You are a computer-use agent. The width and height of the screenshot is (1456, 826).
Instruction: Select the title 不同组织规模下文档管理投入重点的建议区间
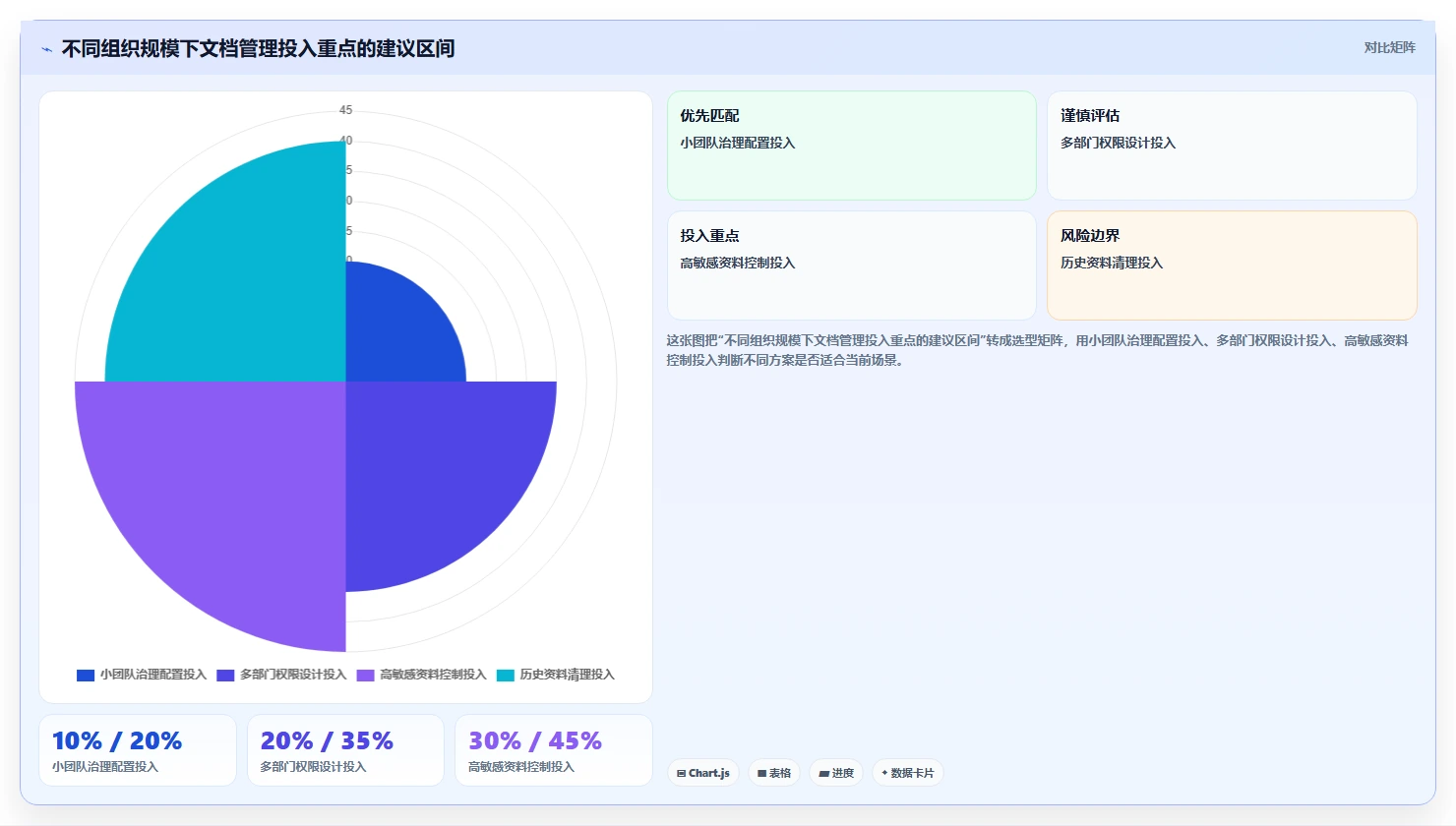[258, 48]
